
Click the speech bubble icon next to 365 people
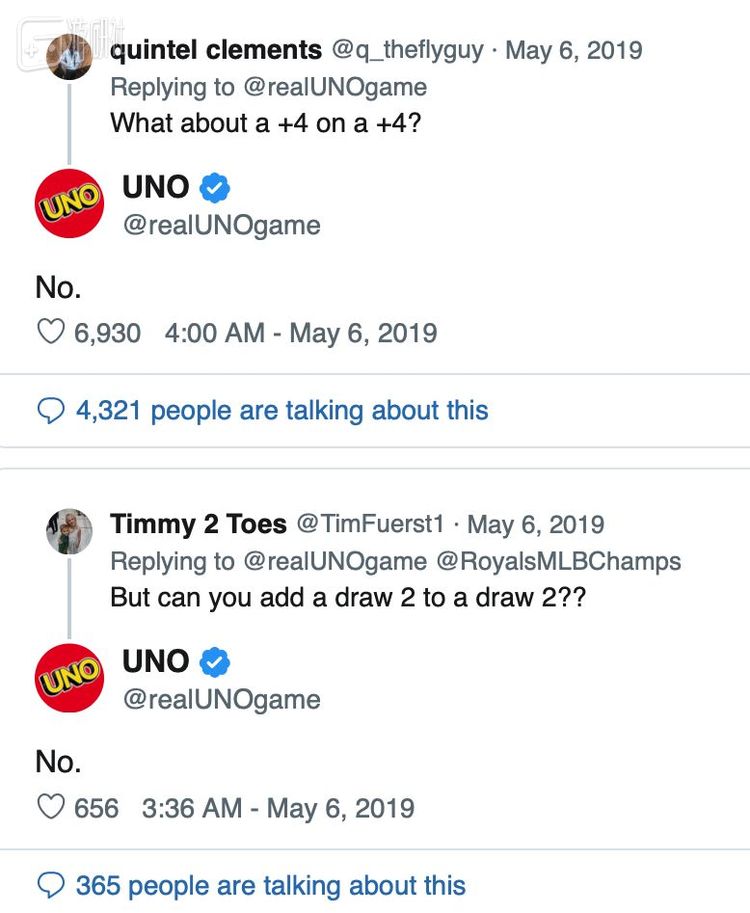click(50, 885)
